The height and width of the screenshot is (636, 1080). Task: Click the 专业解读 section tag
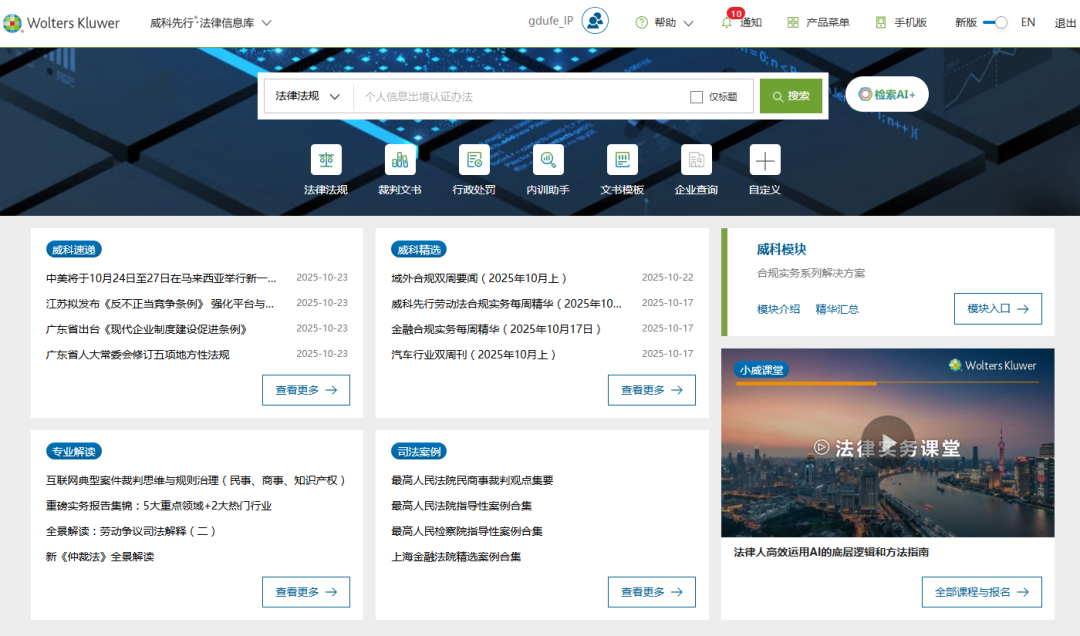pos(74,451)
